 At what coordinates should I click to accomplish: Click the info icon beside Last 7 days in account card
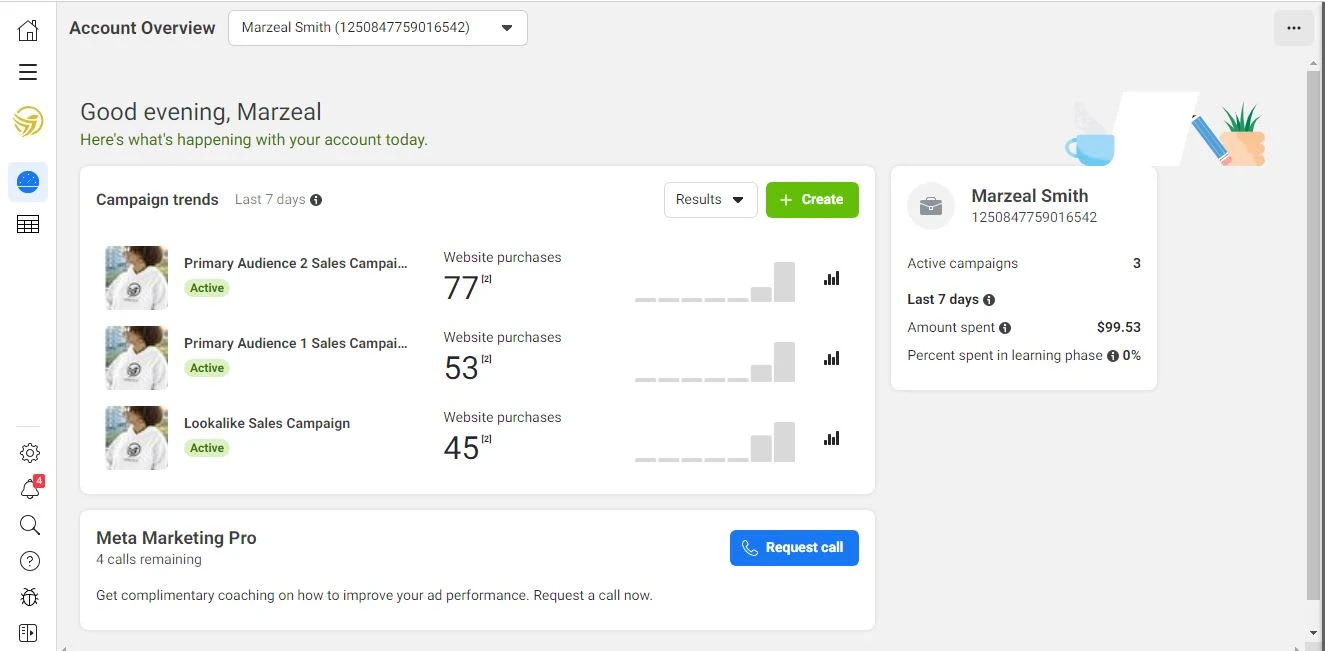[x=989, y=300]
